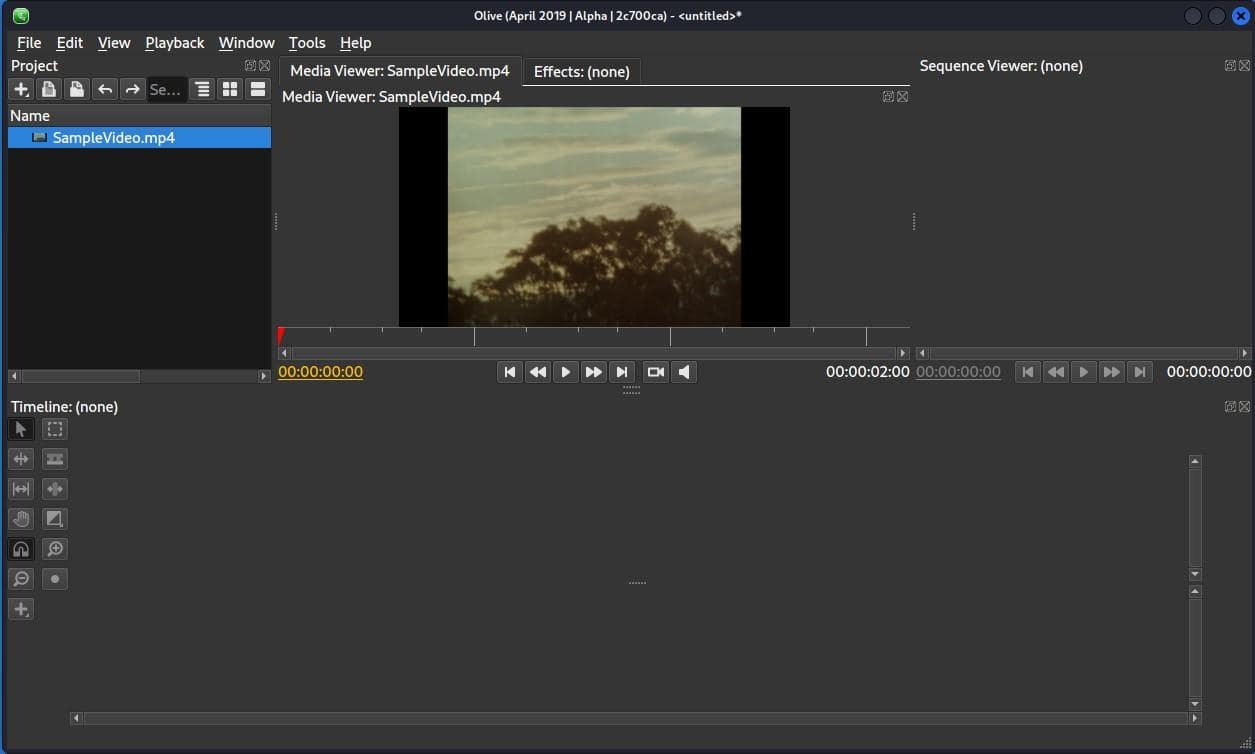Screen dimensions: 1255x754
Task: Select the Slip tool
Action: (x=21, y=489)
